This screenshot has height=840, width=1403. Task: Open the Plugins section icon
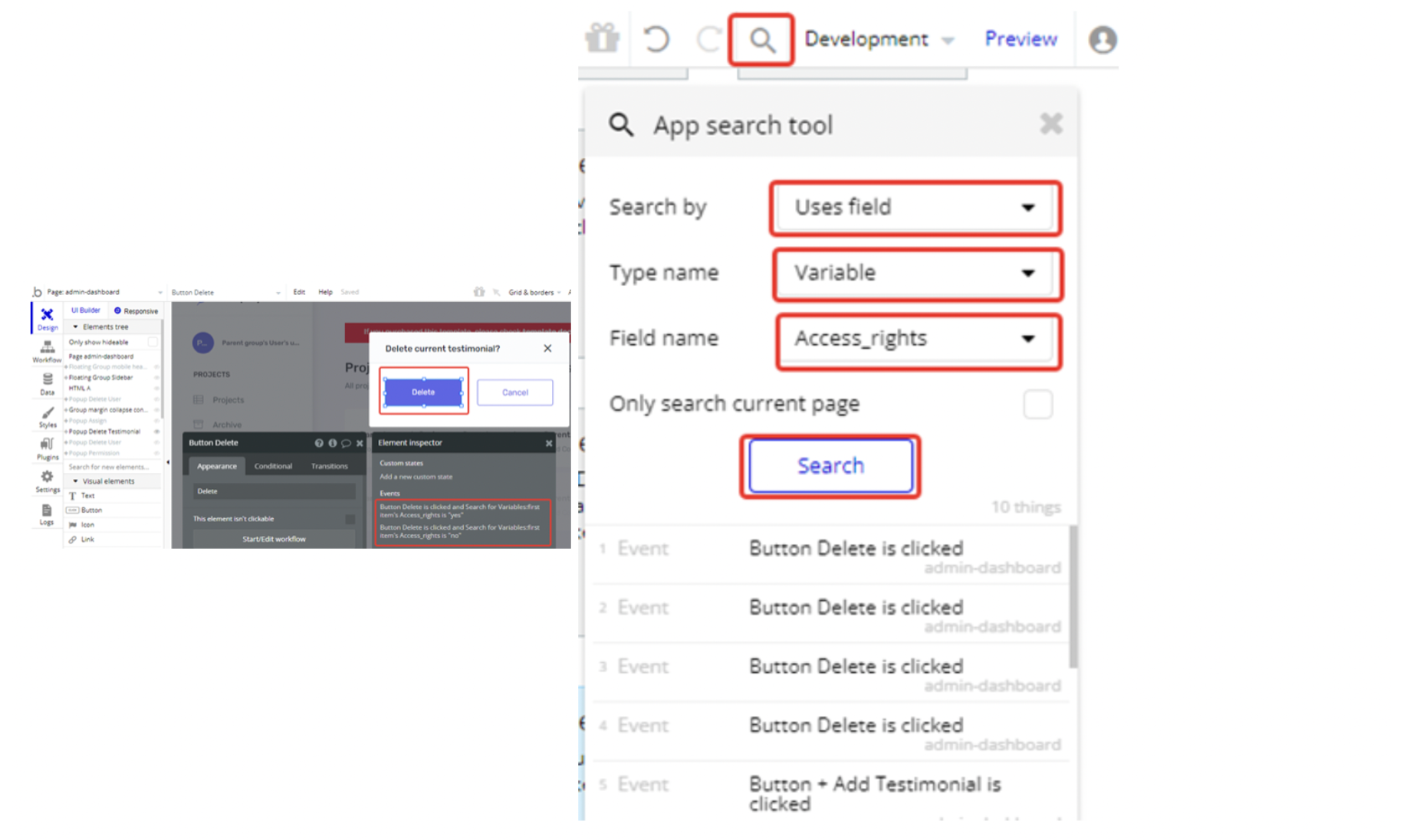click(47, 448)
